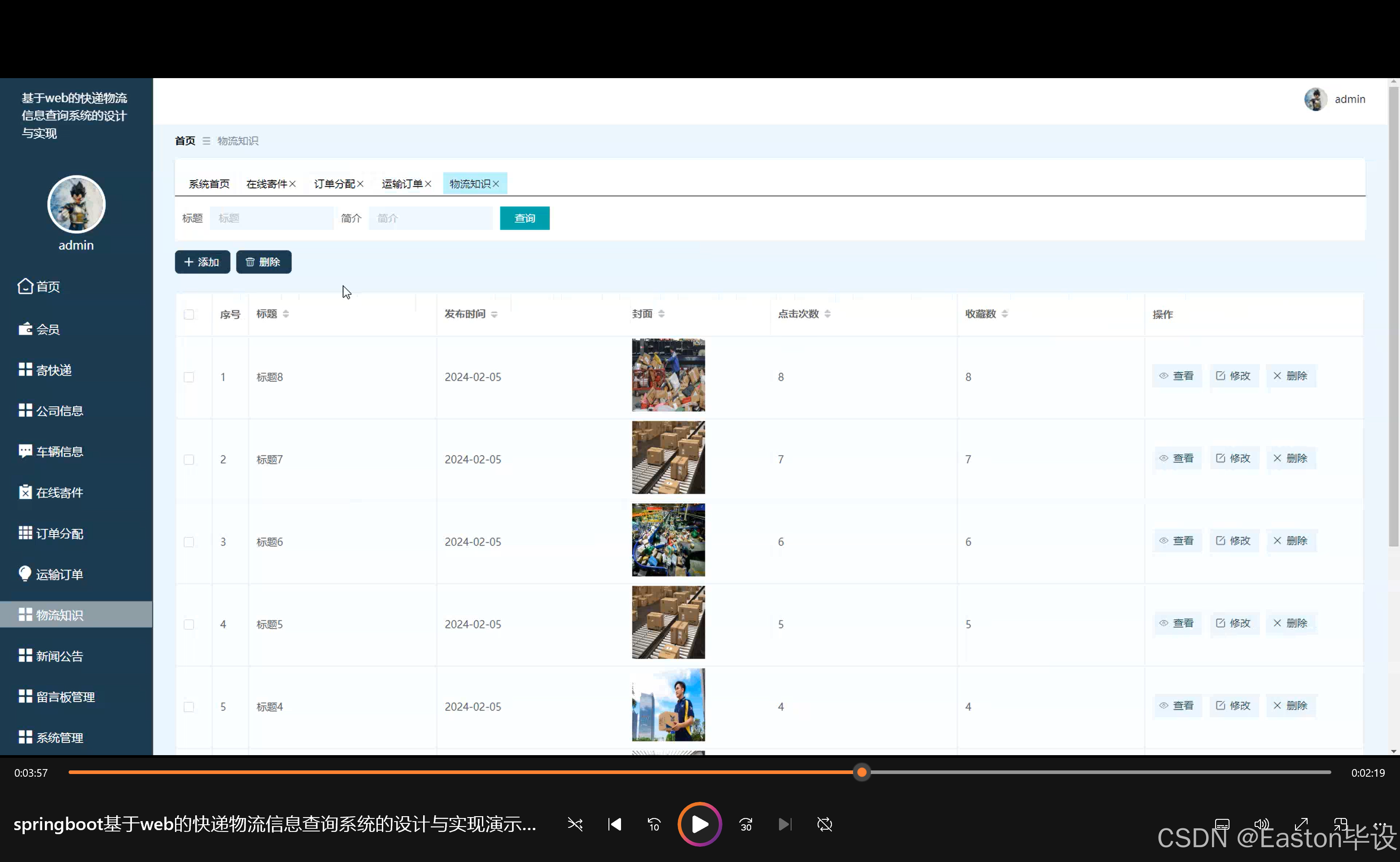Close the 运输订单 tab

(428, 184)
